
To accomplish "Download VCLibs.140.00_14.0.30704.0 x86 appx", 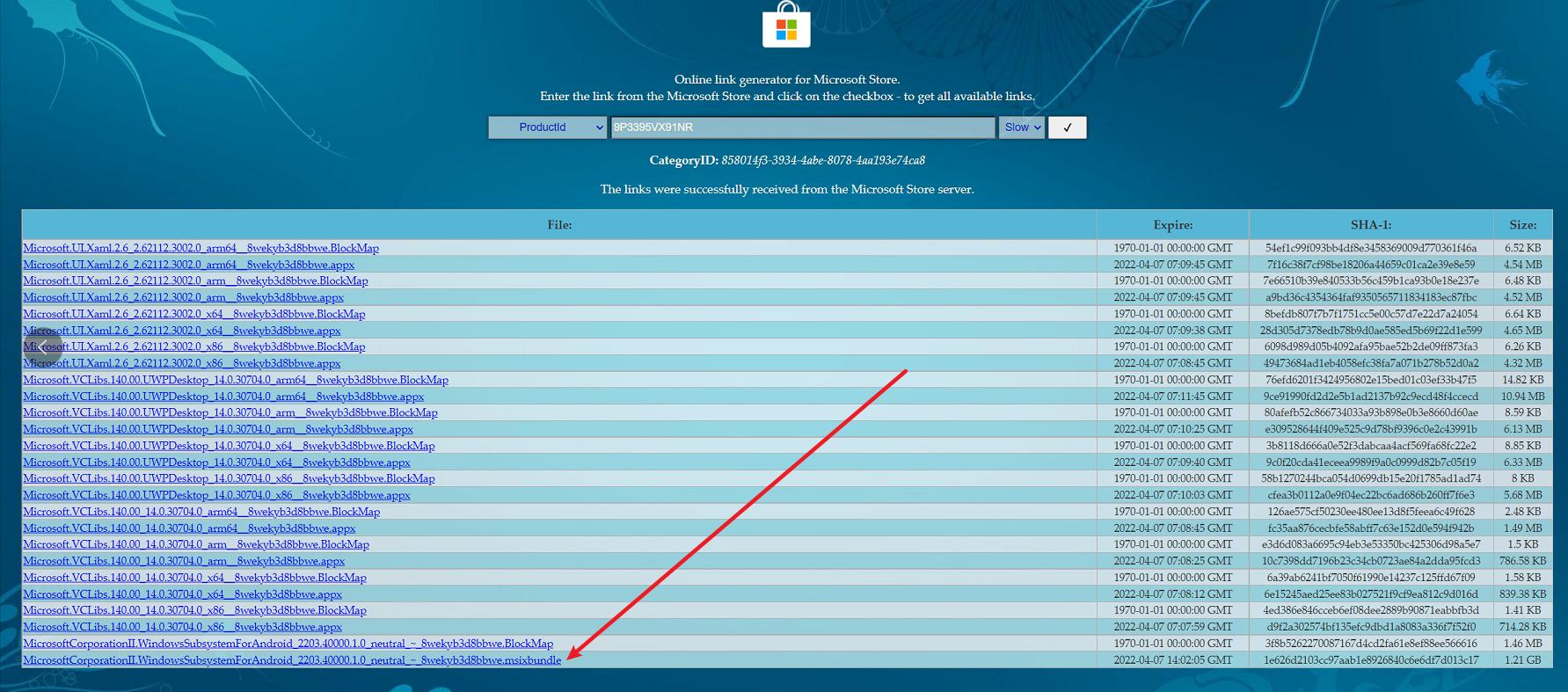I will [182, 627].
